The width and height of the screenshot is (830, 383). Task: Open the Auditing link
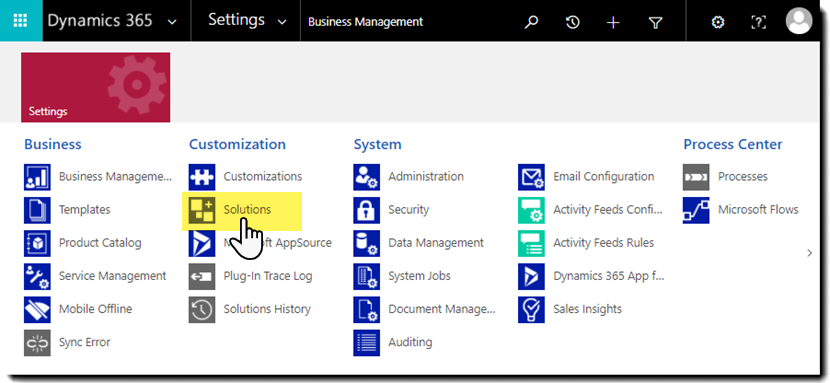(x=410, y=342)
